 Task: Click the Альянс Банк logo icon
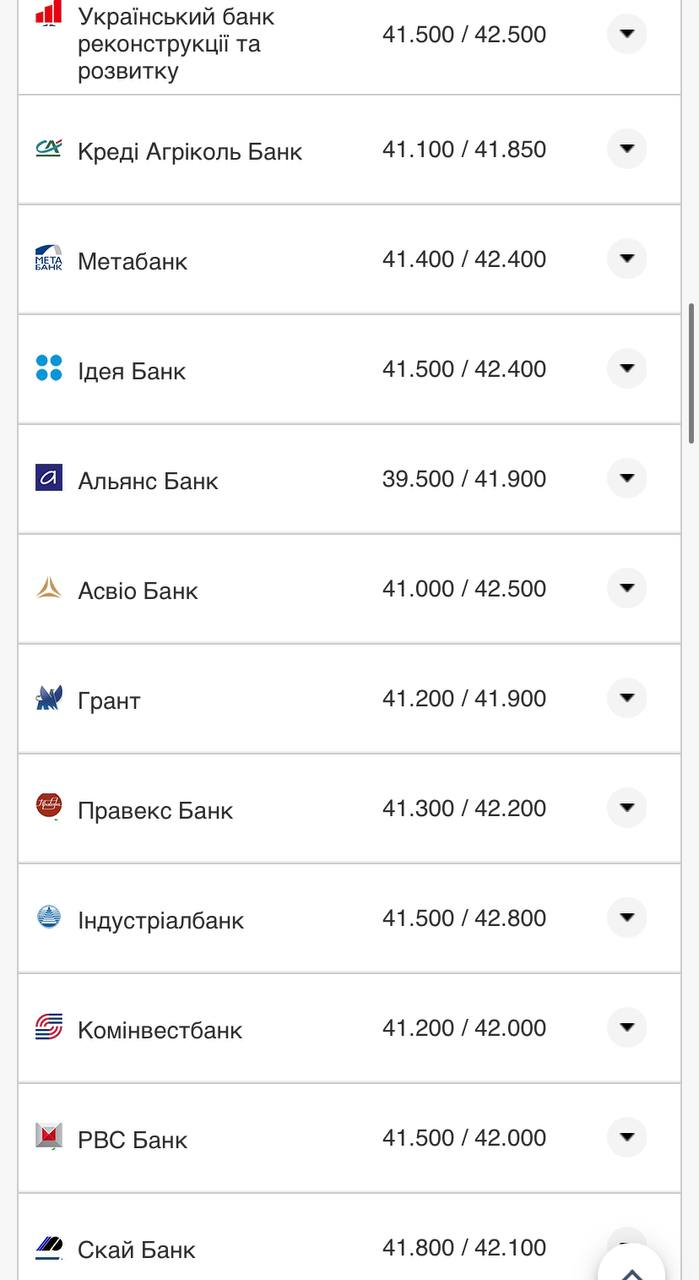[x=48, y=478]
